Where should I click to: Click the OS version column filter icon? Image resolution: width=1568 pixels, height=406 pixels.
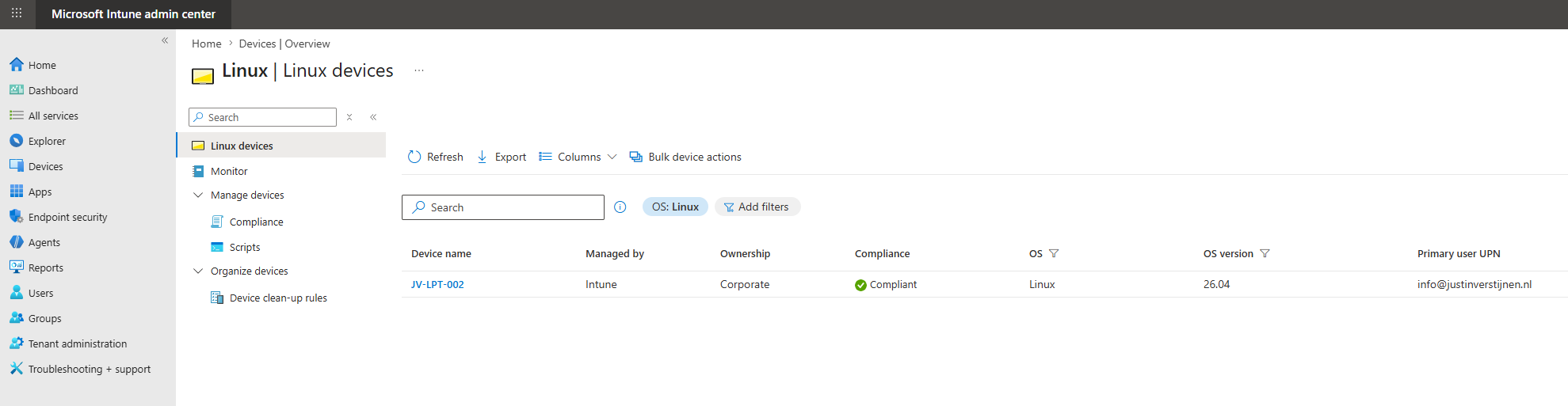pos(1265,253)
